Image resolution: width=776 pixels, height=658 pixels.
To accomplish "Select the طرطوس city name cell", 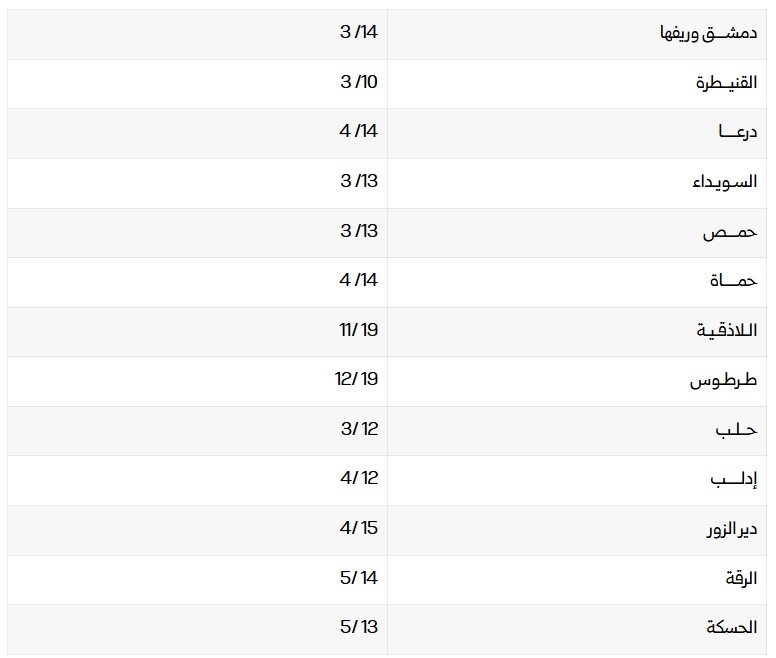I will pos(724,380).
